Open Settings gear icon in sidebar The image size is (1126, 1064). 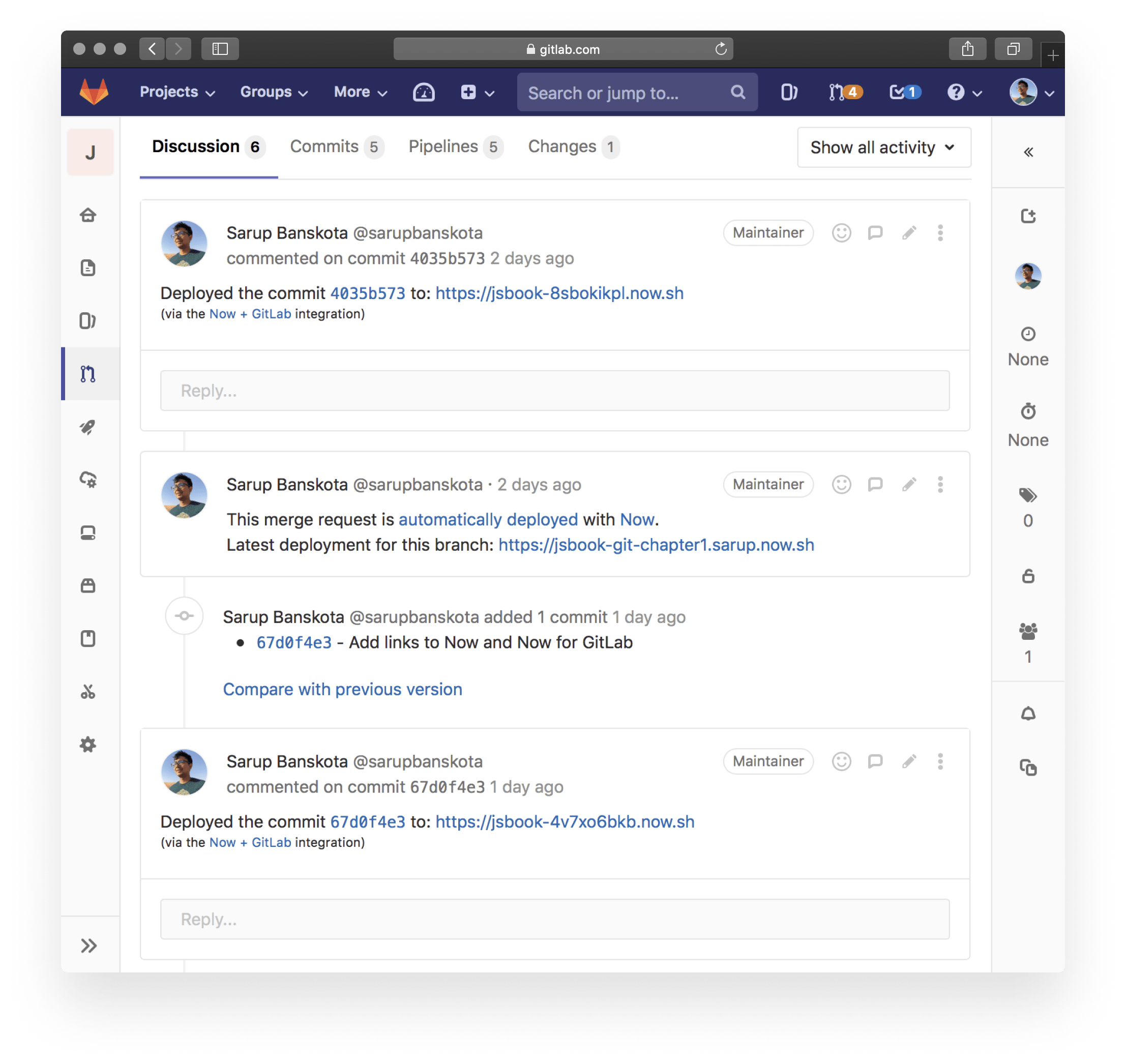click(88, 745)
